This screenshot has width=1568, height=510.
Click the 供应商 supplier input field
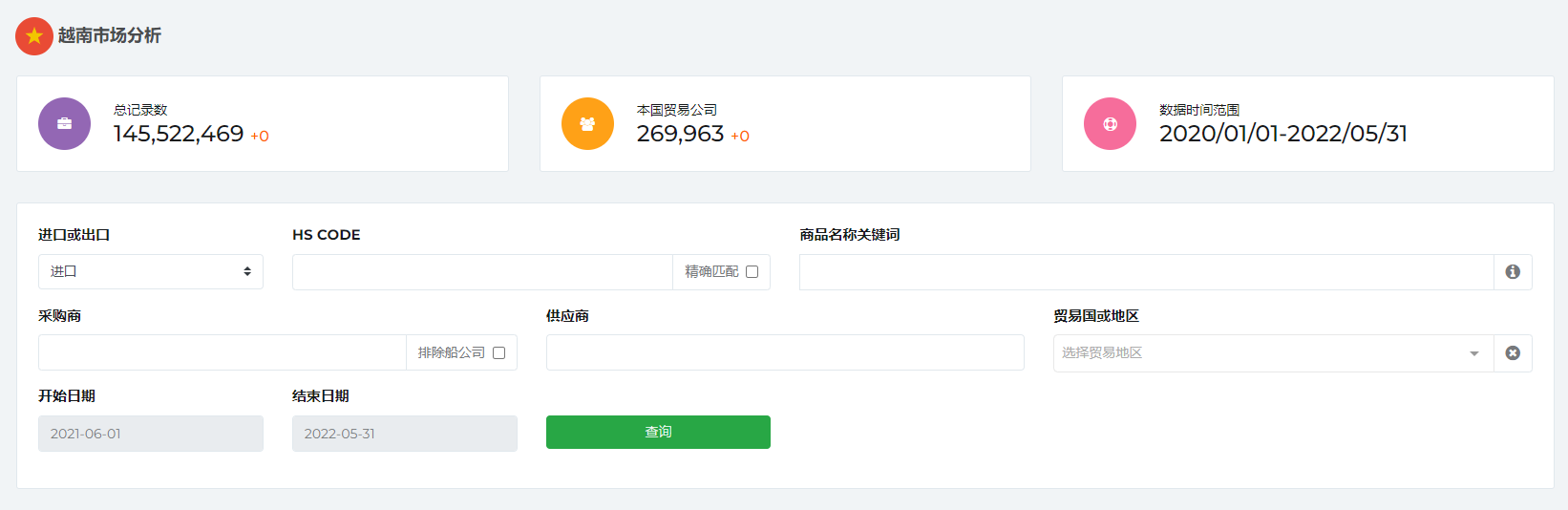pyautogui.click(x=784, y=353)
